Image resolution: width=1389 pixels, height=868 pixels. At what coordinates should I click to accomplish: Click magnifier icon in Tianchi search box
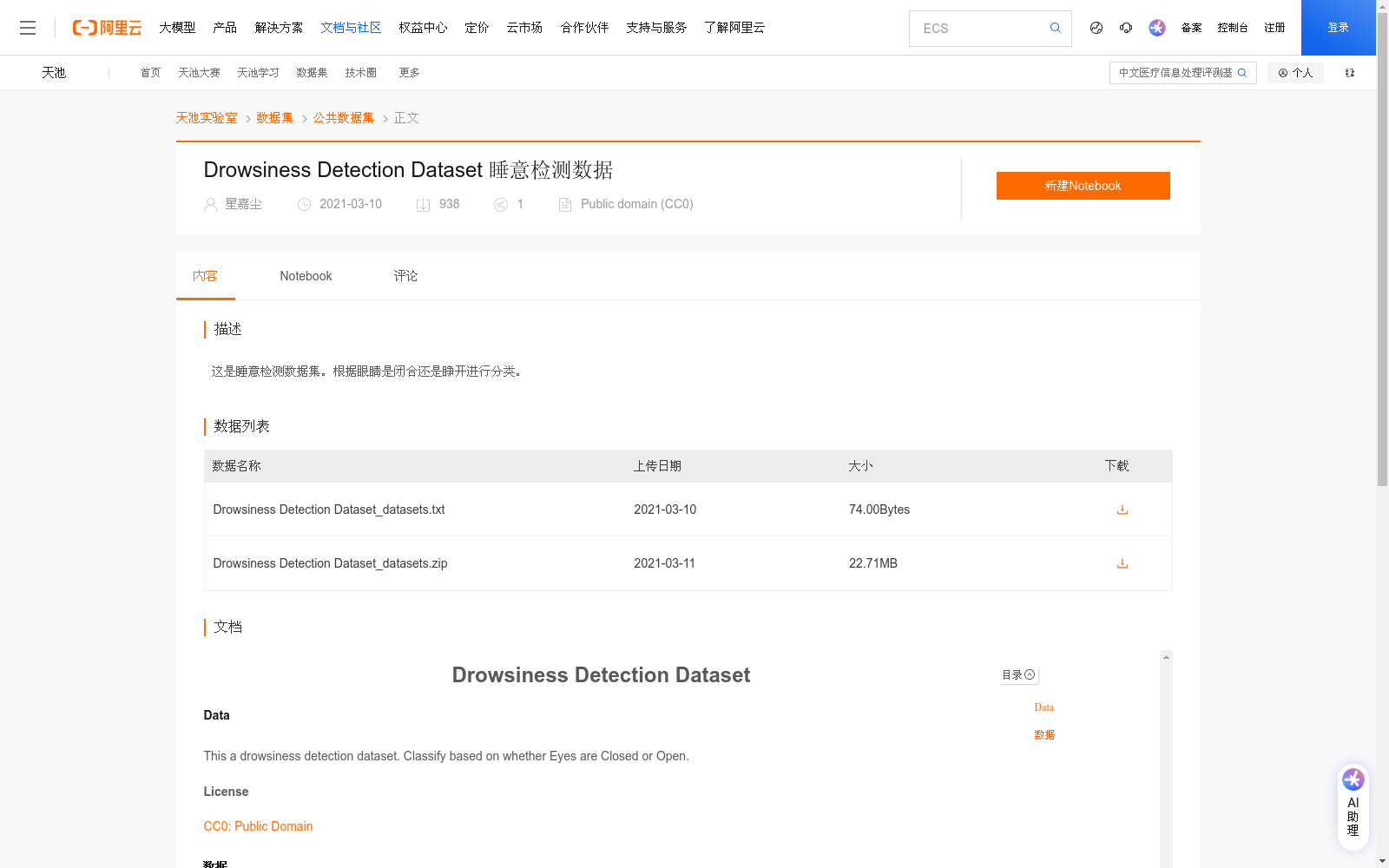pyautogui.click(x=1242, y=73)
